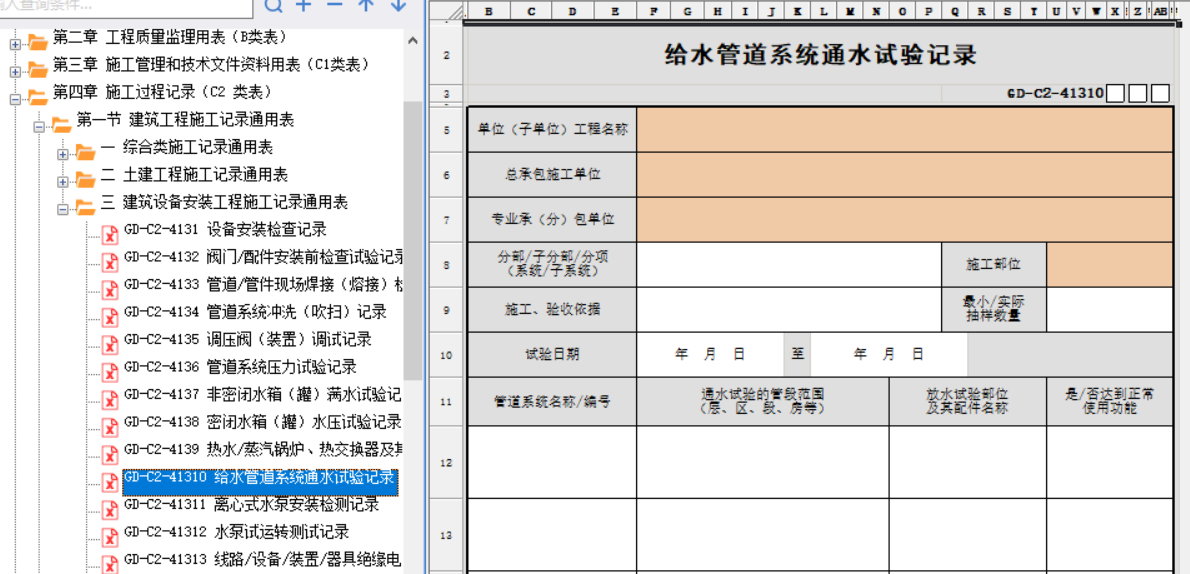The image size is (1190, 574).
Task: Click the up arrow icon
Action: 366,5
